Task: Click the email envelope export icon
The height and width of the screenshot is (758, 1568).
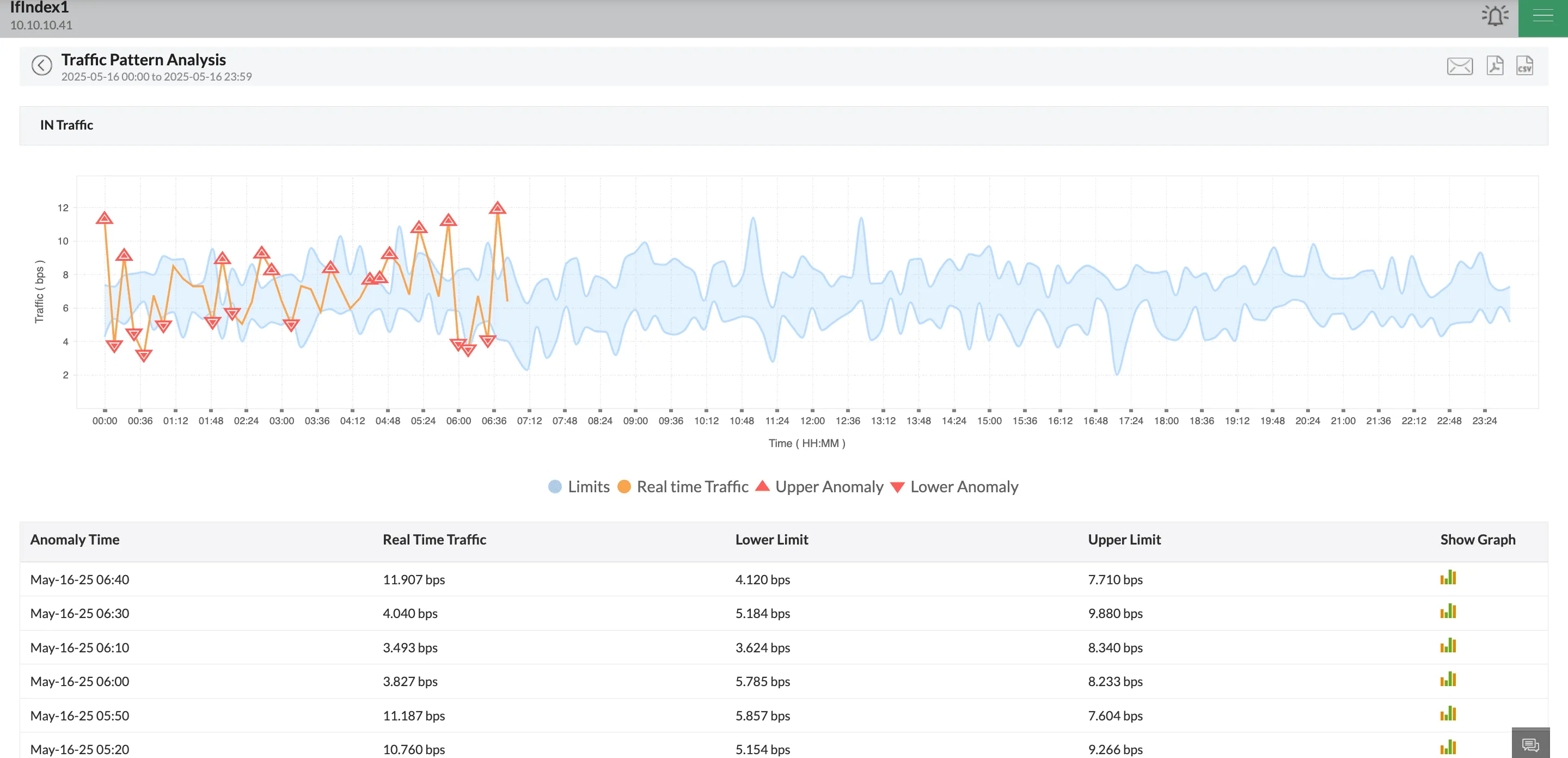Action: tap(1459, 66)
